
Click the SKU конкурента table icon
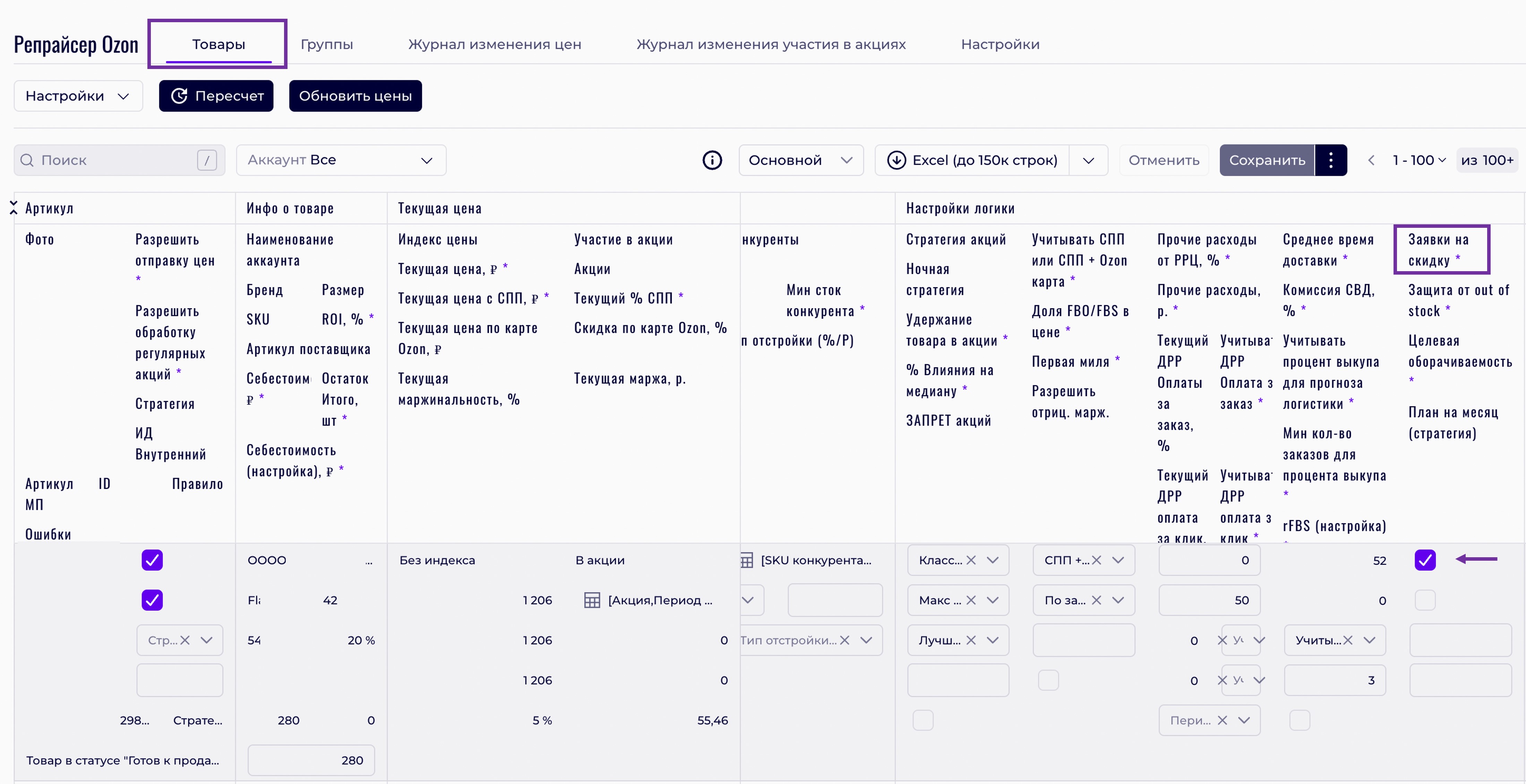click(747, 560)
